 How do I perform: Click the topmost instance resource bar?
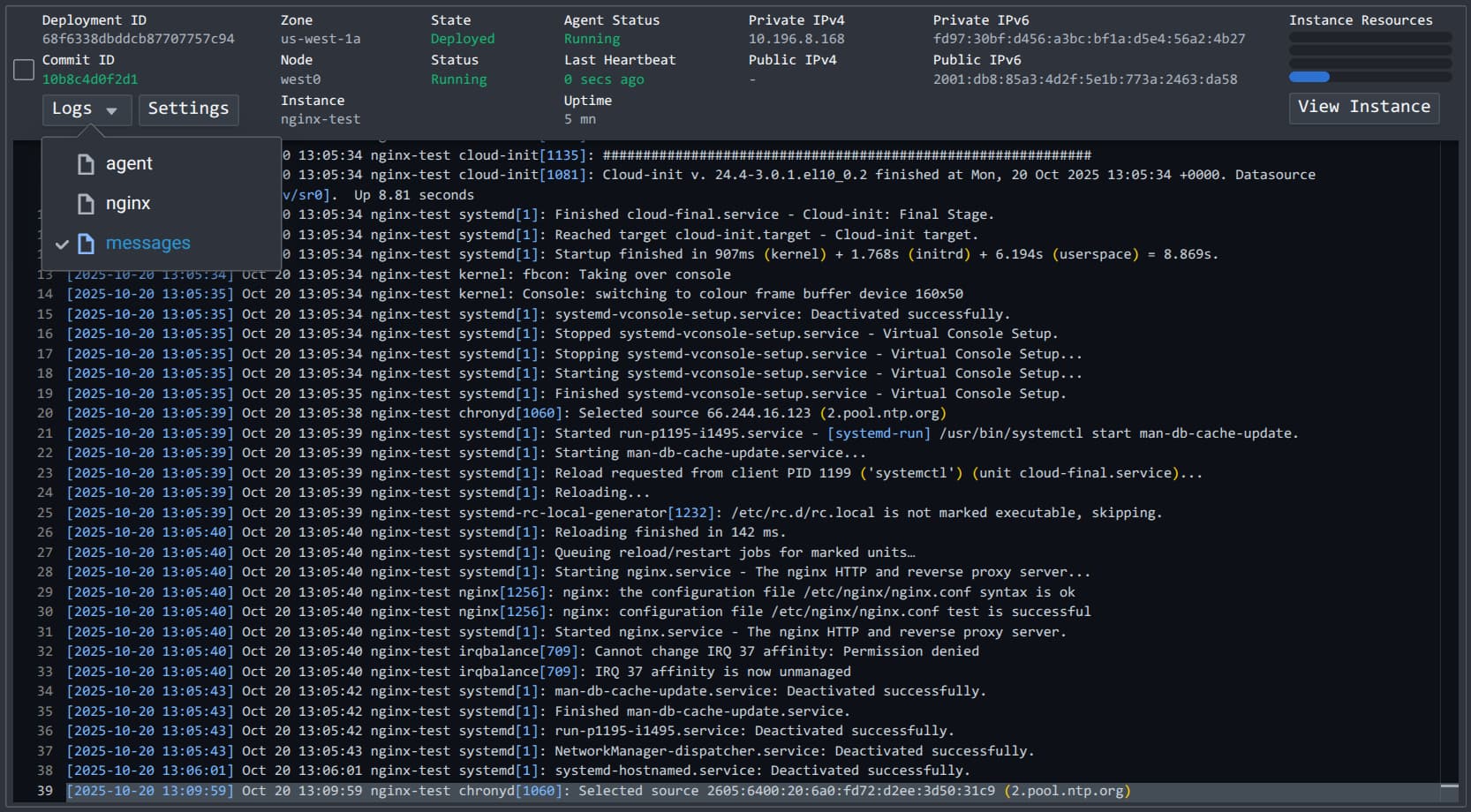coord(1369,38)
